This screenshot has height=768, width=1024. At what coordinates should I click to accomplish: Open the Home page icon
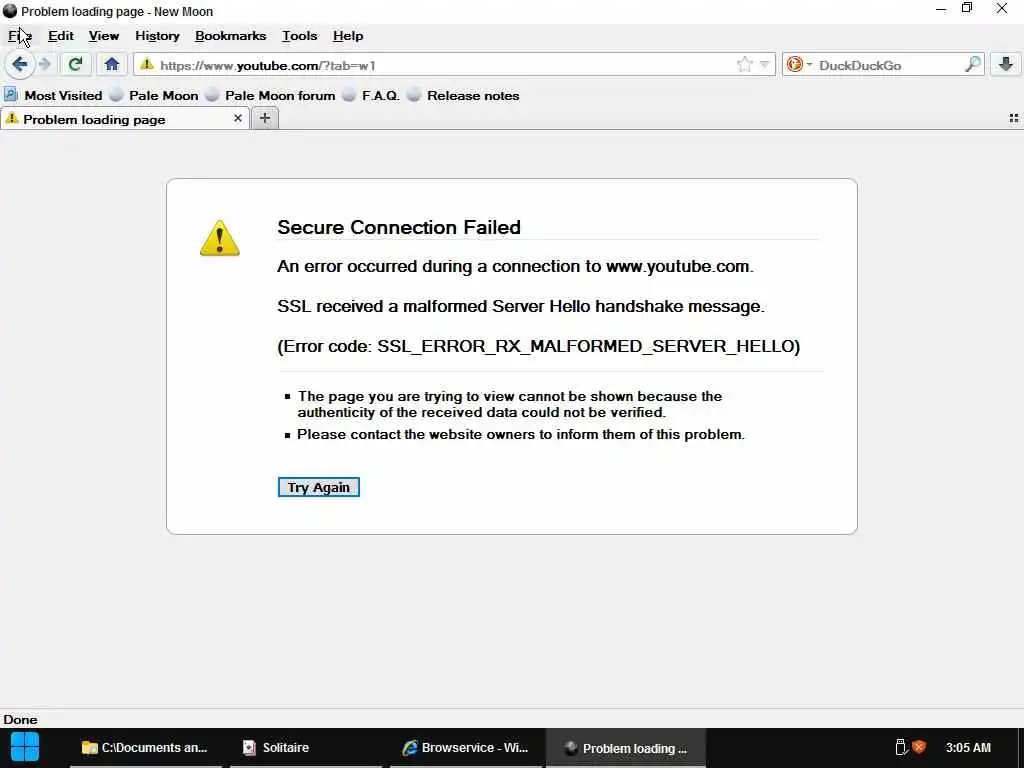click(112, 64)
